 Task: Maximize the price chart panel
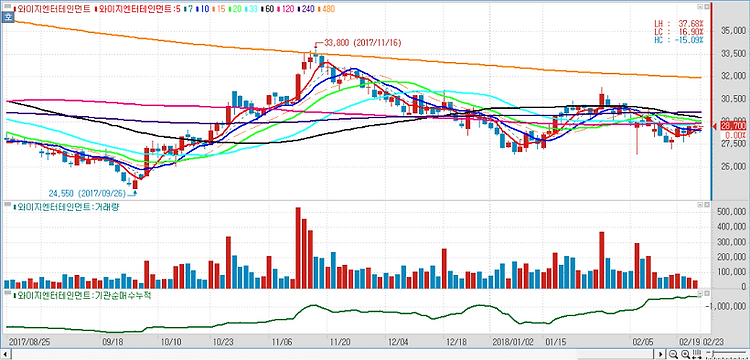click(706, 7)
